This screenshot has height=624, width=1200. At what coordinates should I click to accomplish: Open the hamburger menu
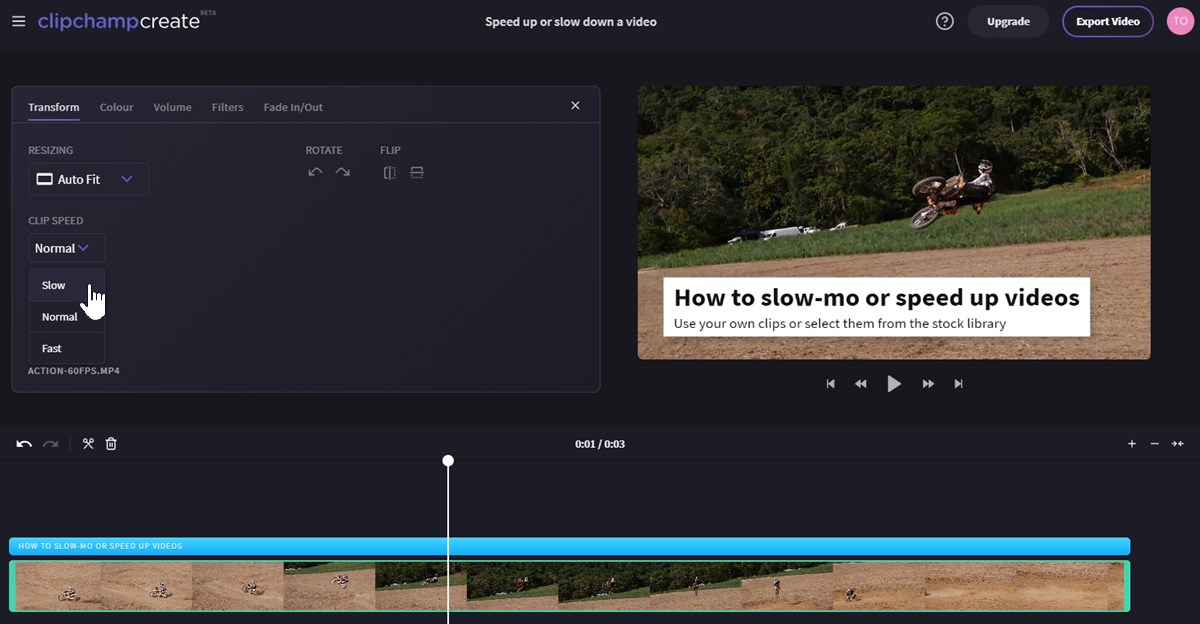18,21
